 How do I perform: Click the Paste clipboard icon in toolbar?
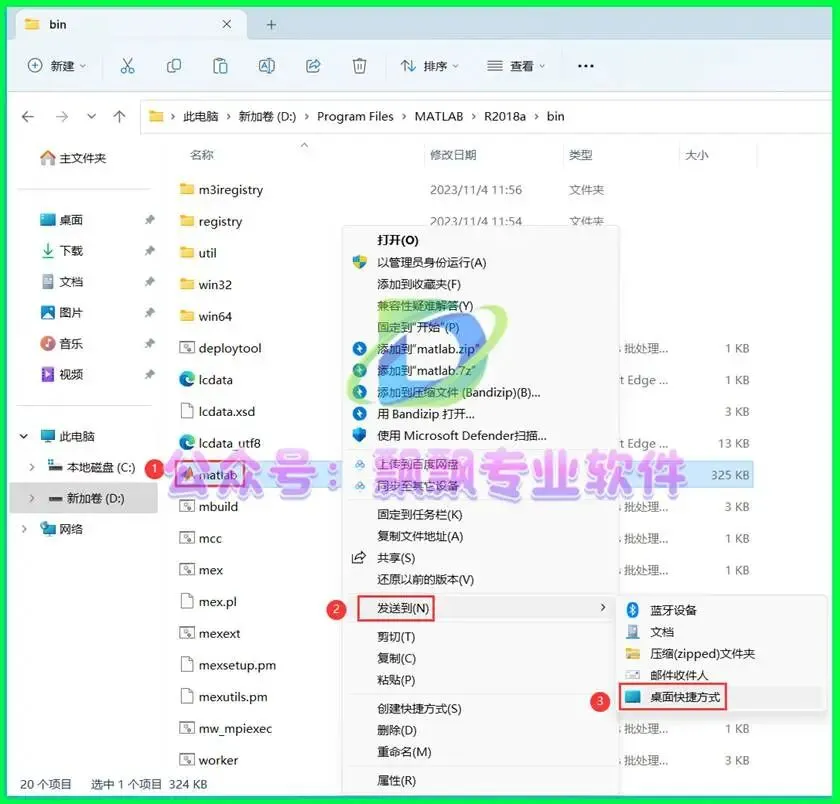coord(220,66)
